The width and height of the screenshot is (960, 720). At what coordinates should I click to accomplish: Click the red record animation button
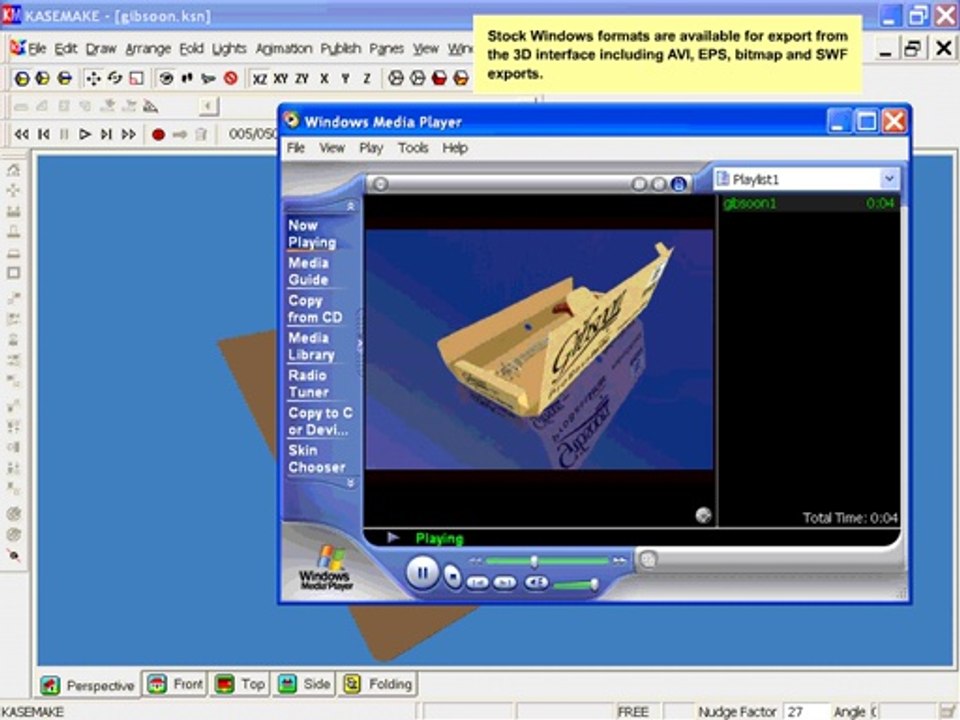(158, 135)
